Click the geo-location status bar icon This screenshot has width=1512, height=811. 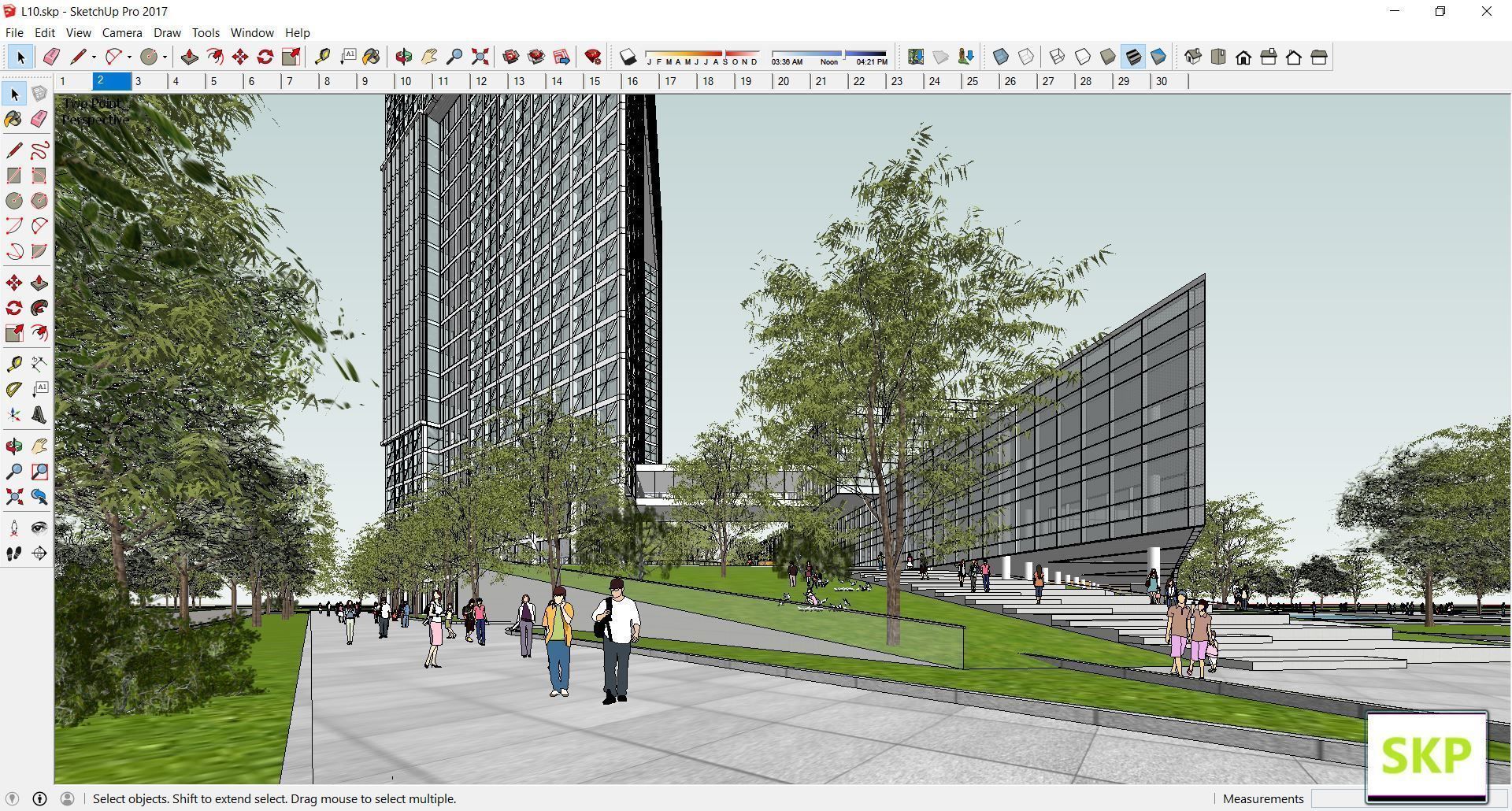tap(12, 798)
